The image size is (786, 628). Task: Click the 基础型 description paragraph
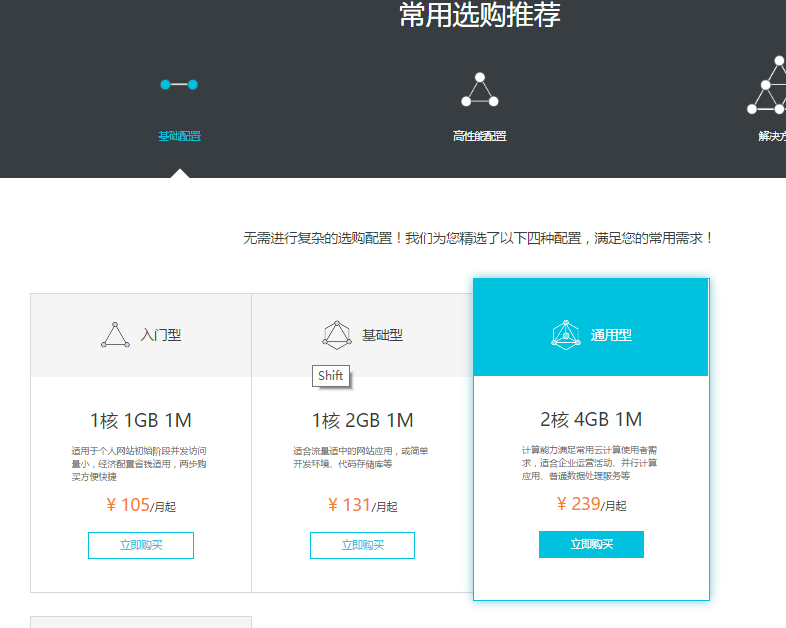coord(360,457)
